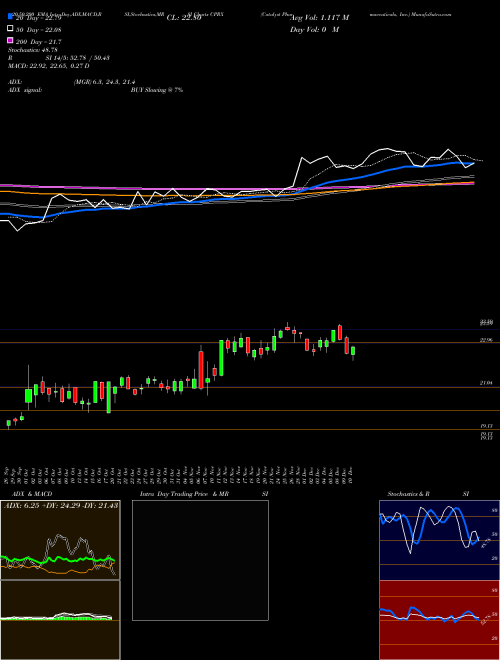Screen dimensions: 500x660
Task: Click the 'BUY Slowing @ 7%' signal text
Action: pos(157,90)
